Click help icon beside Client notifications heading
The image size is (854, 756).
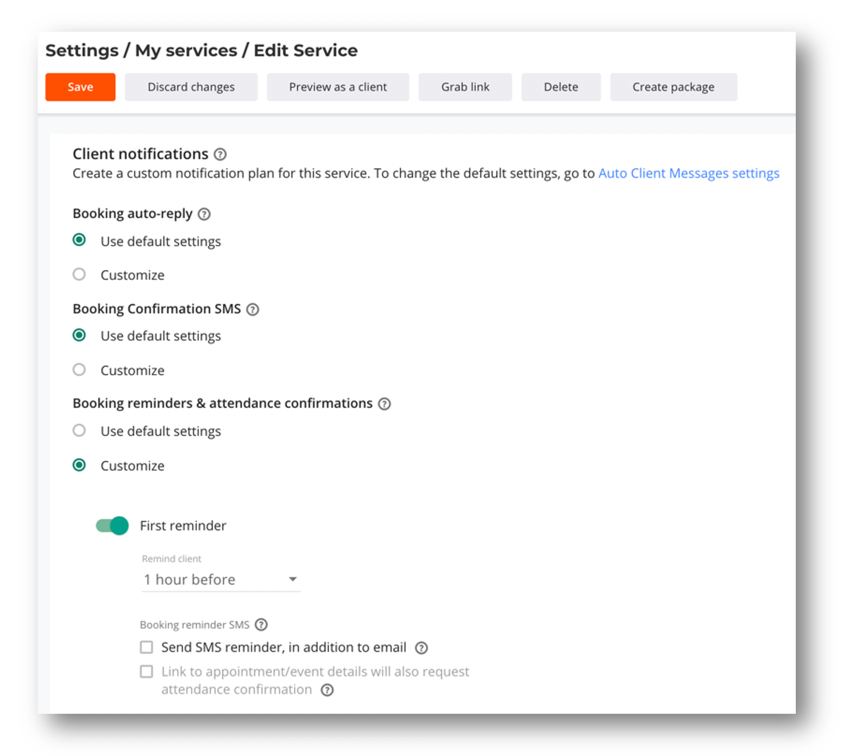pos(220,155)
